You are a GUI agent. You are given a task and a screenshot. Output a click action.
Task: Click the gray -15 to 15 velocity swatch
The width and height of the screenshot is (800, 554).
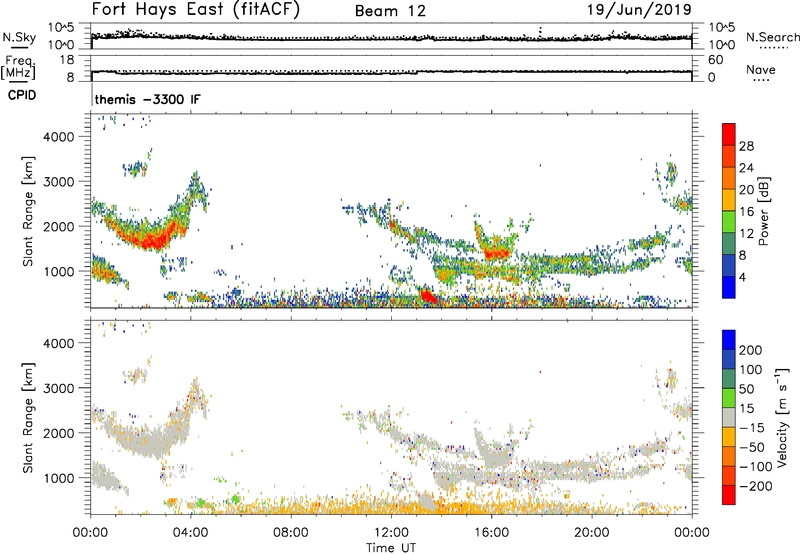(x=729, y=417)
